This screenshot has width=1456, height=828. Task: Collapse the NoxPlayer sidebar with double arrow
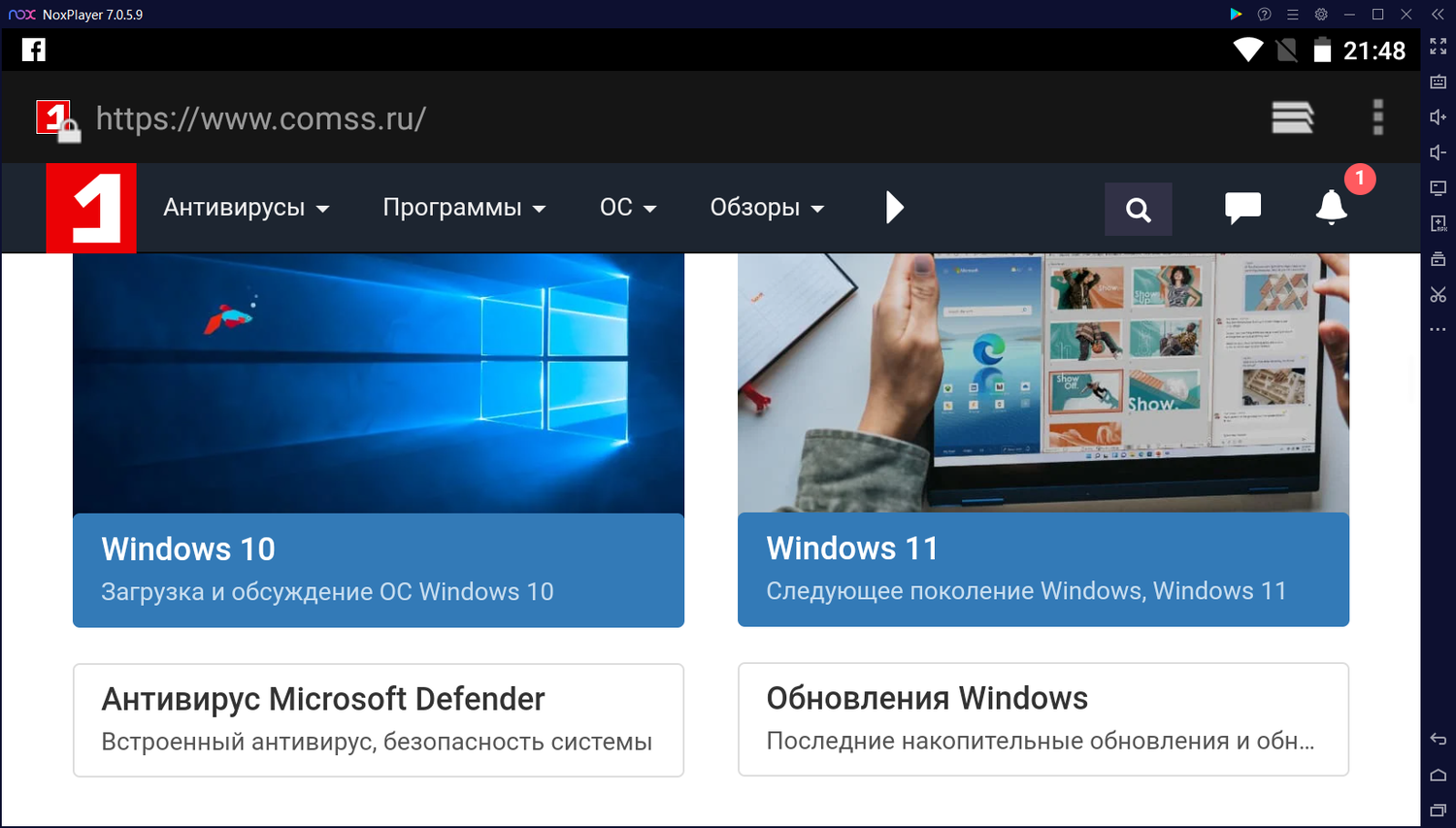1438,15
